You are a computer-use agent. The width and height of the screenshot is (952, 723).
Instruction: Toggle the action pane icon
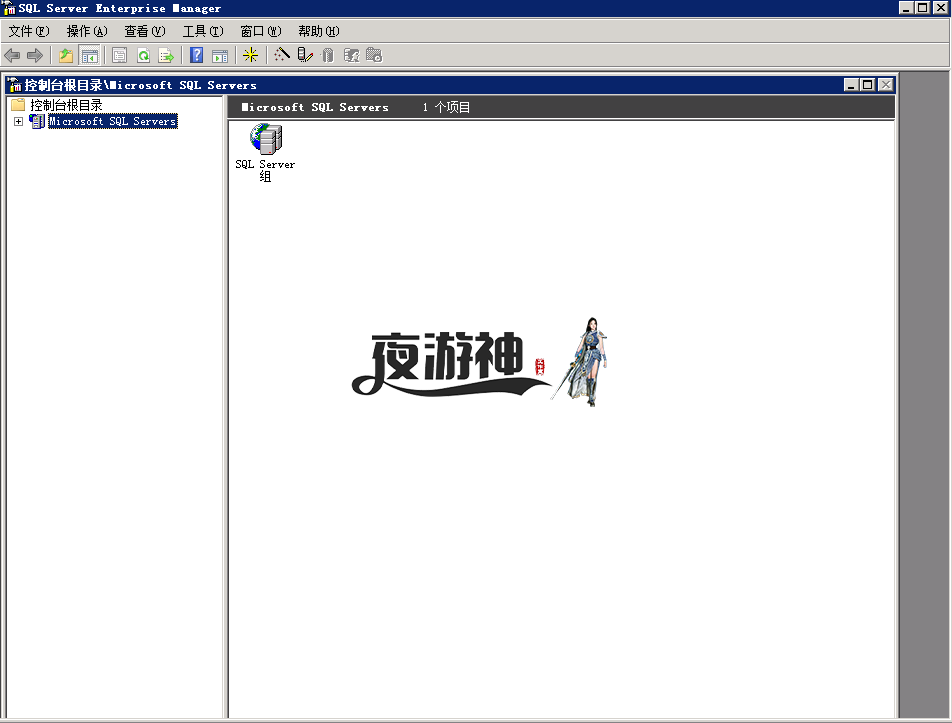coord(220,55)
